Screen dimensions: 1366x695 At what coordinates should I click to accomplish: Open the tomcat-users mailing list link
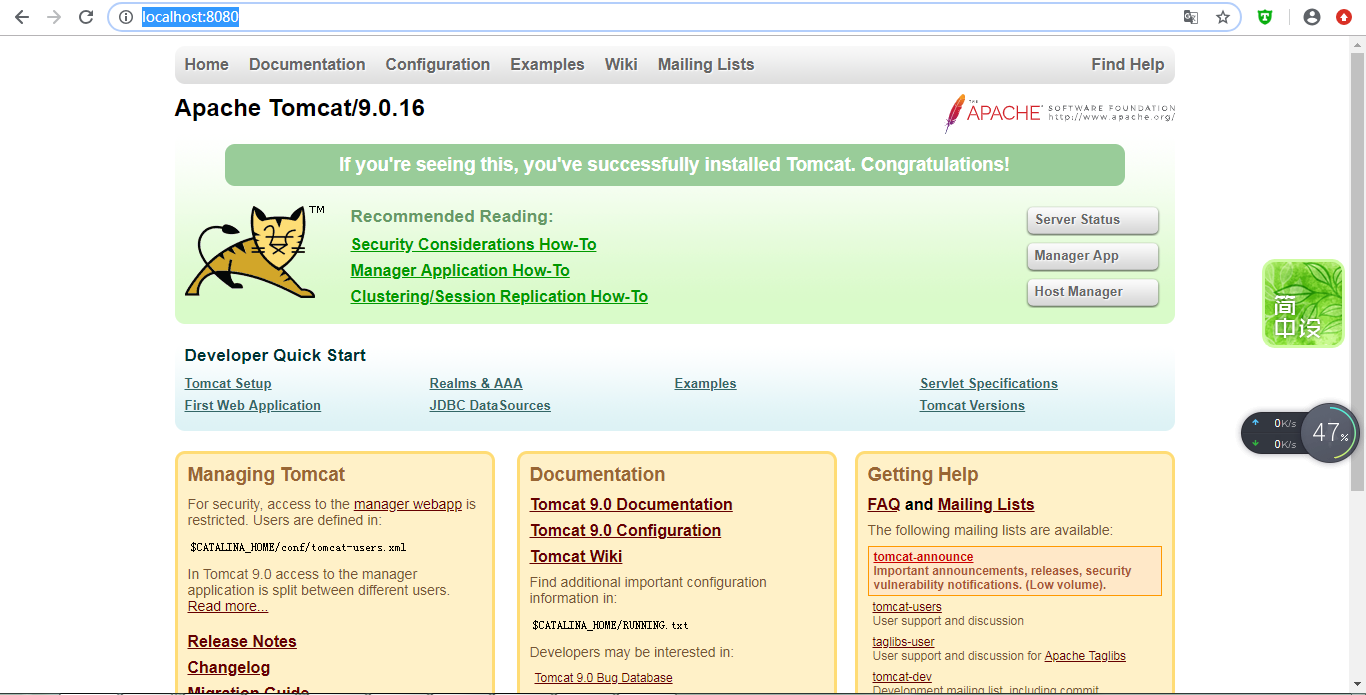point(907,606)
